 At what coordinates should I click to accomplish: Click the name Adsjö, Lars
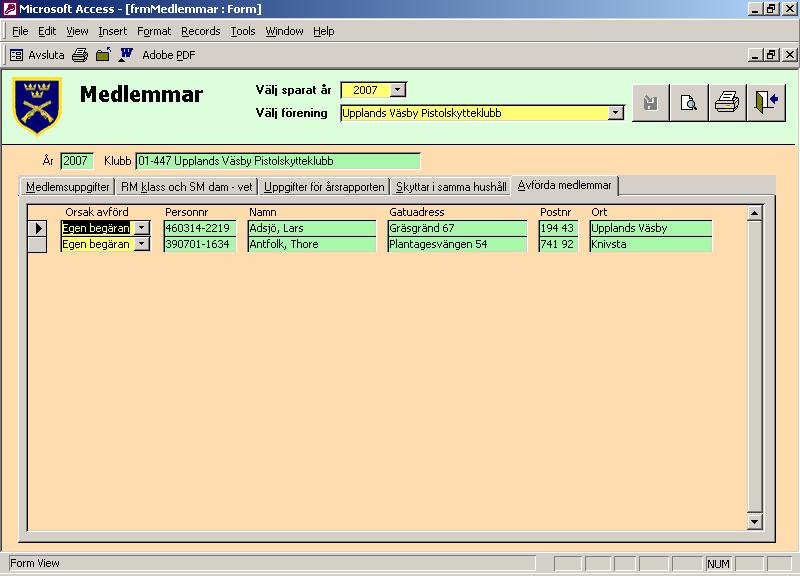click(x=312, y=228)
